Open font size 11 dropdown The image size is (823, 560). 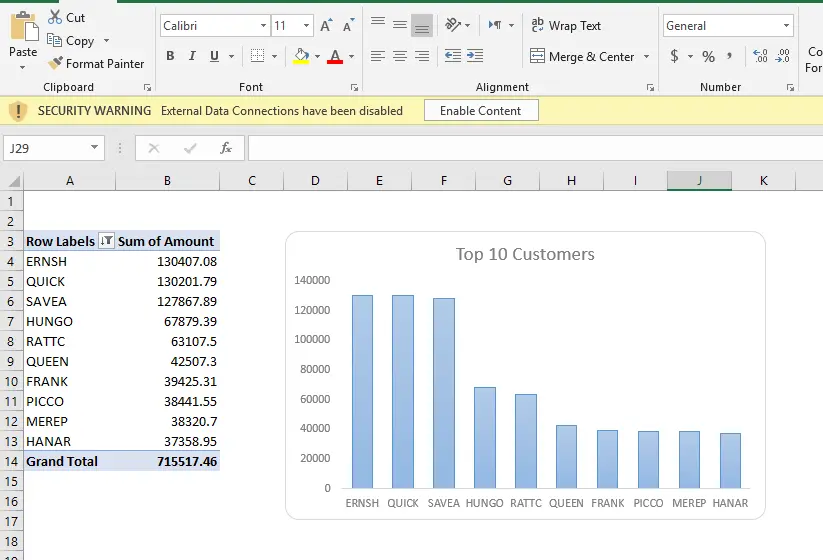coord(306,25)
